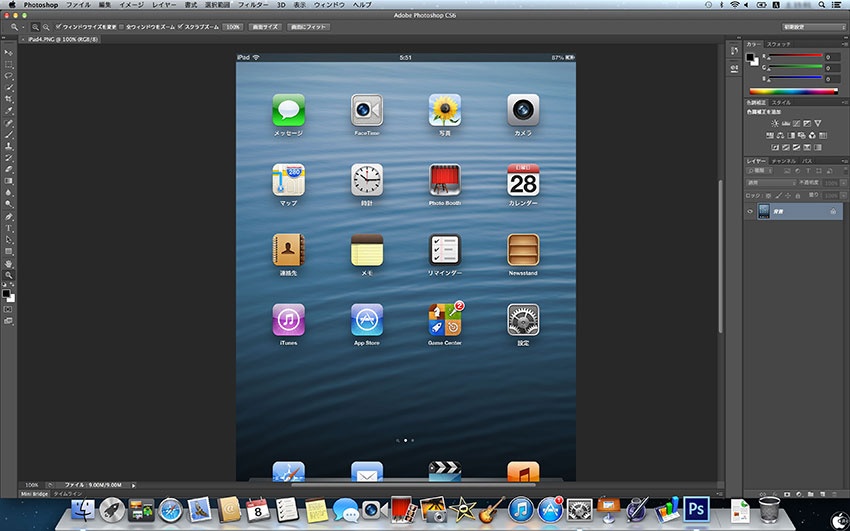Select the Crop tool
The image size is (850, 531).
(x=9, y=99)
